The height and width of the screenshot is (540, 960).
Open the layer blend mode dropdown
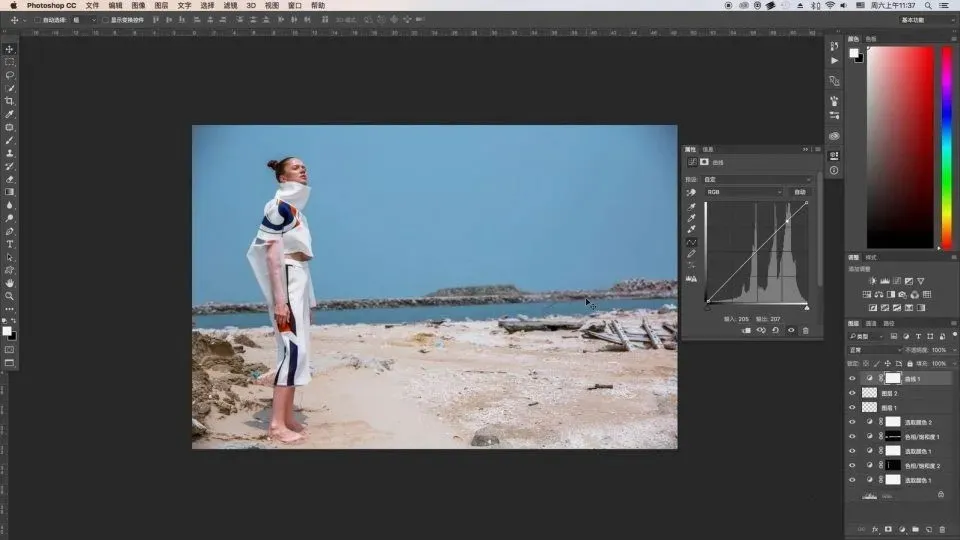[x=872, y=351]
